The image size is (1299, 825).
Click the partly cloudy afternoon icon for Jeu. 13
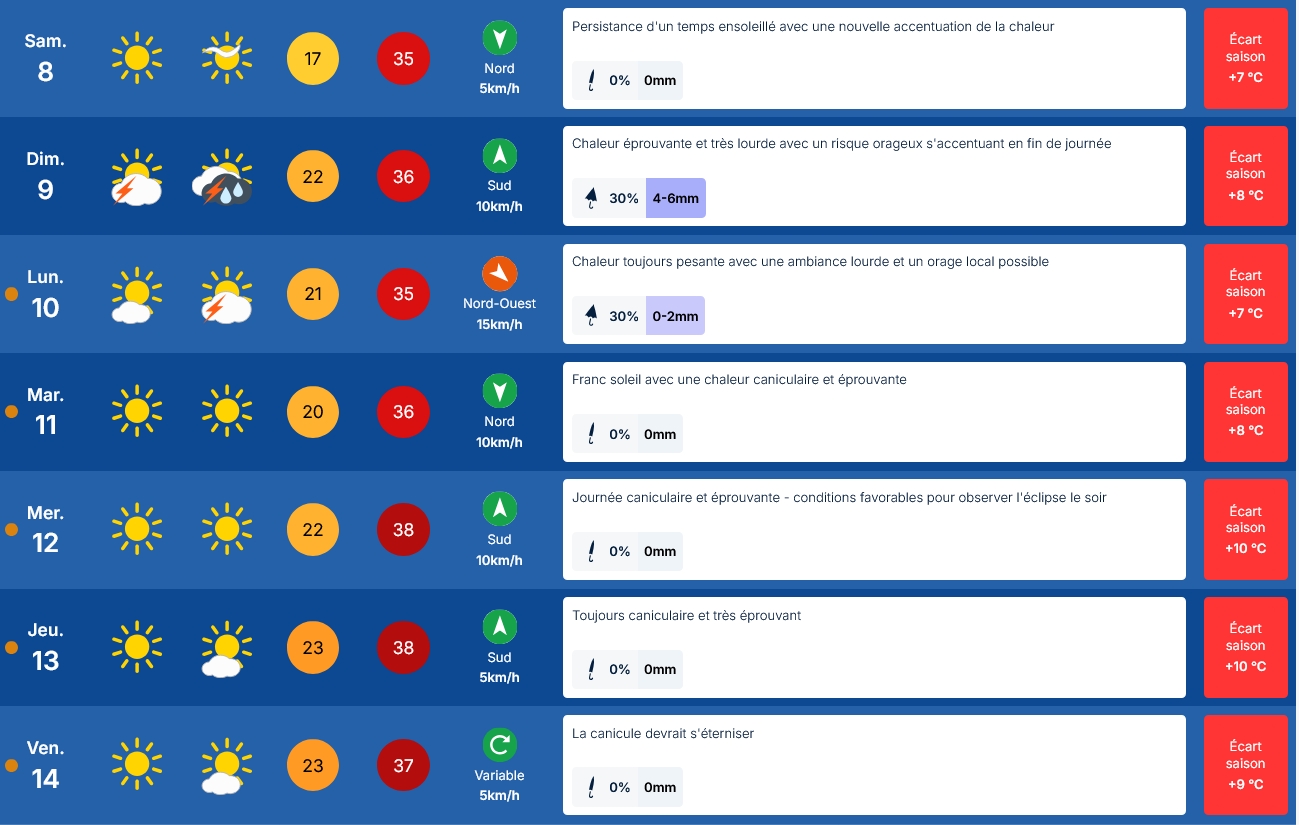226,649
